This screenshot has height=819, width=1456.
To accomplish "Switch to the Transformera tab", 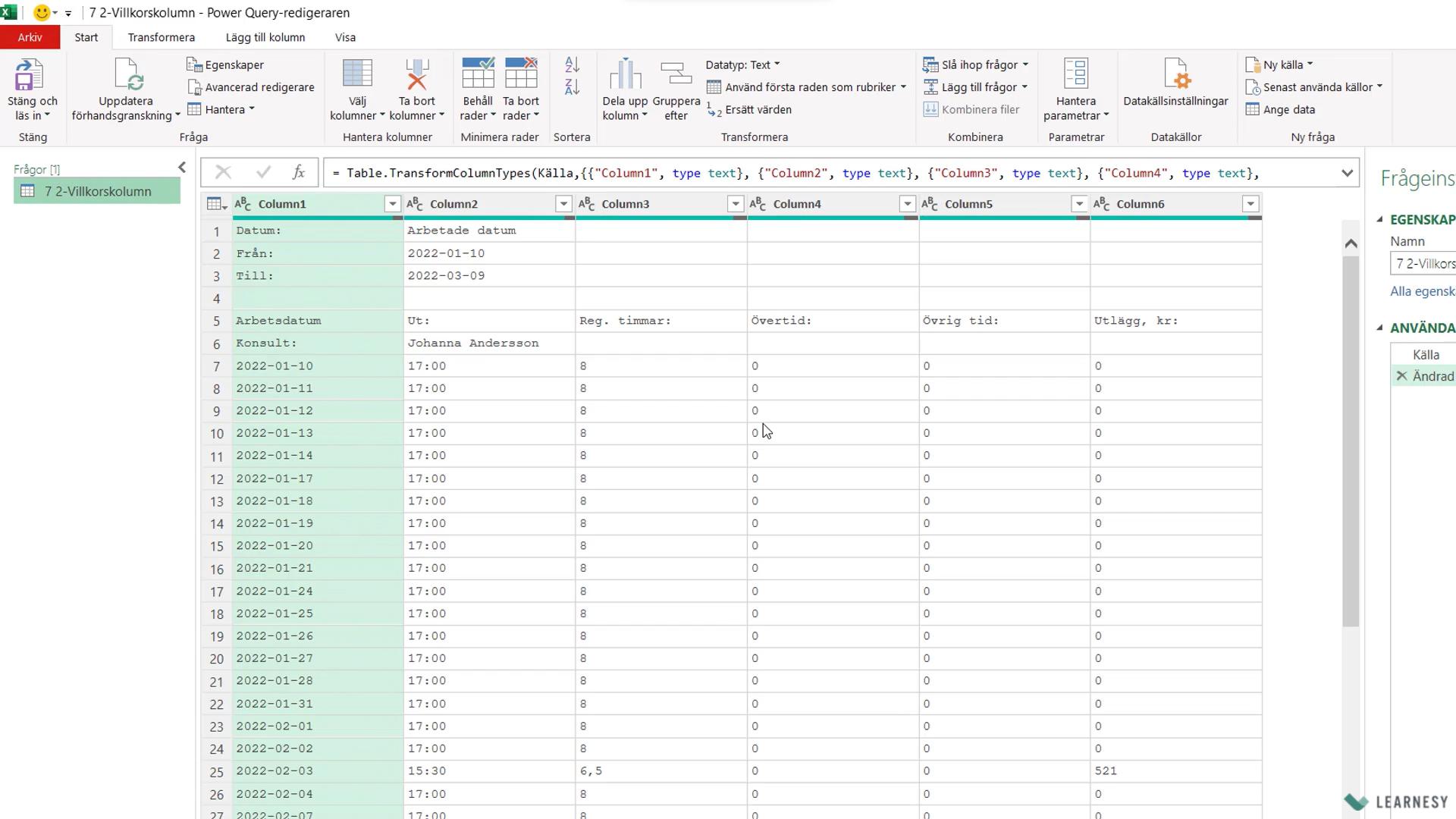I will (x=162, y=36).
